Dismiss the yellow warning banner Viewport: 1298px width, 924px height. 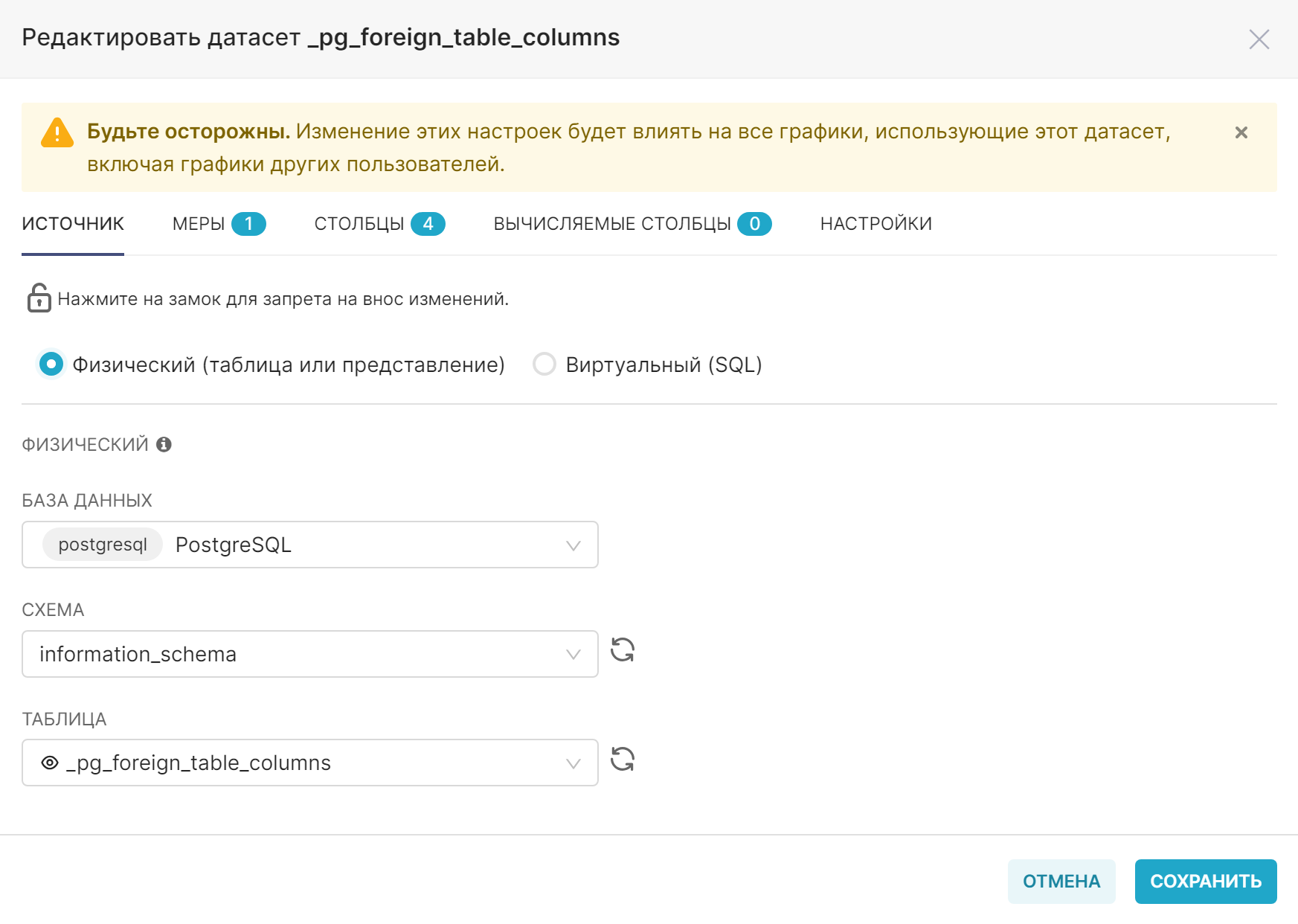(1241, 132)
